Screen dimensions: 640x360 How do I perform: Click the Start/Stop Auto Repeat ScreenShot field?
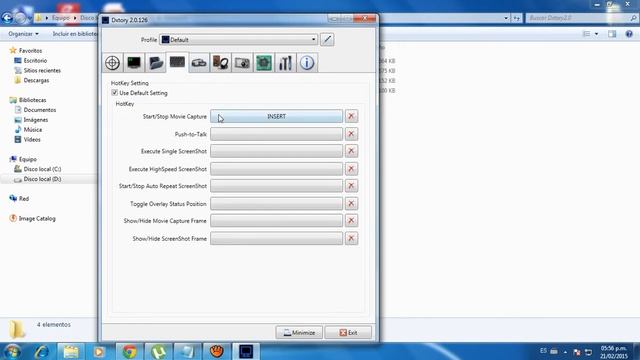pos(276,186)
